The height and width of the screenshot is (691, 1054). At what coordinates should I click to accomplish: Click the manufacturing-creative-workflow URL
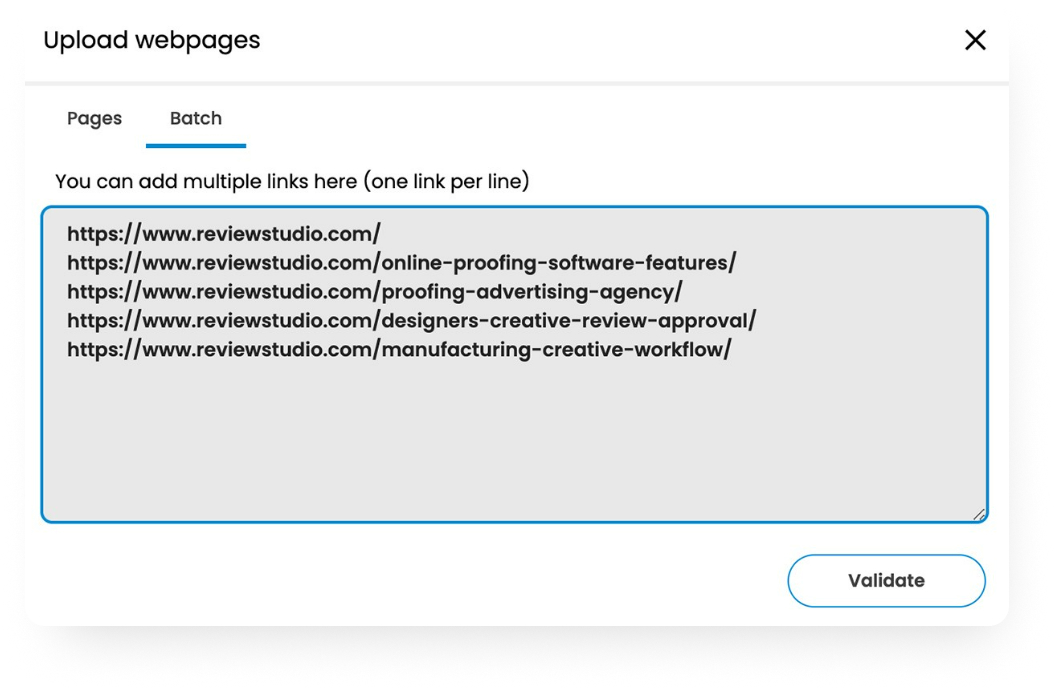(396, 349)
